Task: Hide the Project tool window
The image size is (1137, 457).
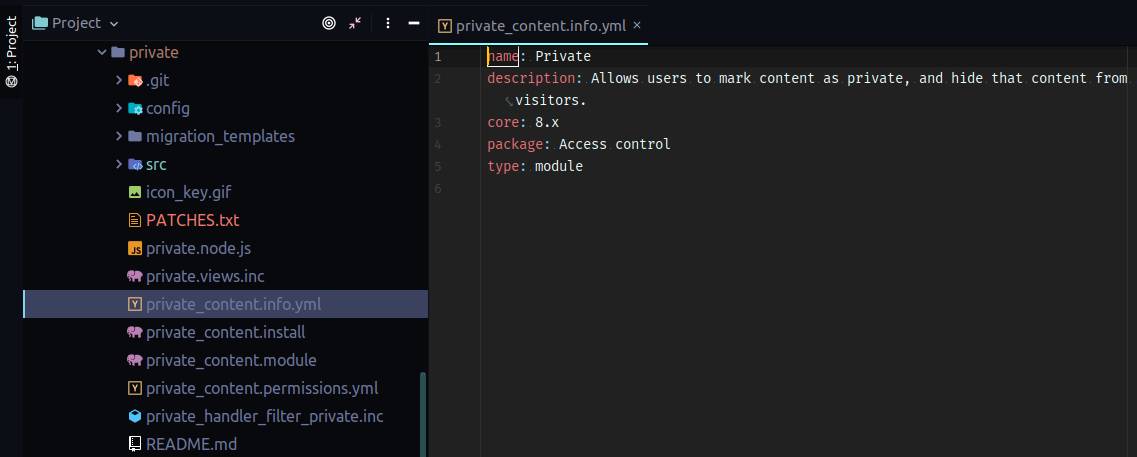Action: (x=415, y=23)
